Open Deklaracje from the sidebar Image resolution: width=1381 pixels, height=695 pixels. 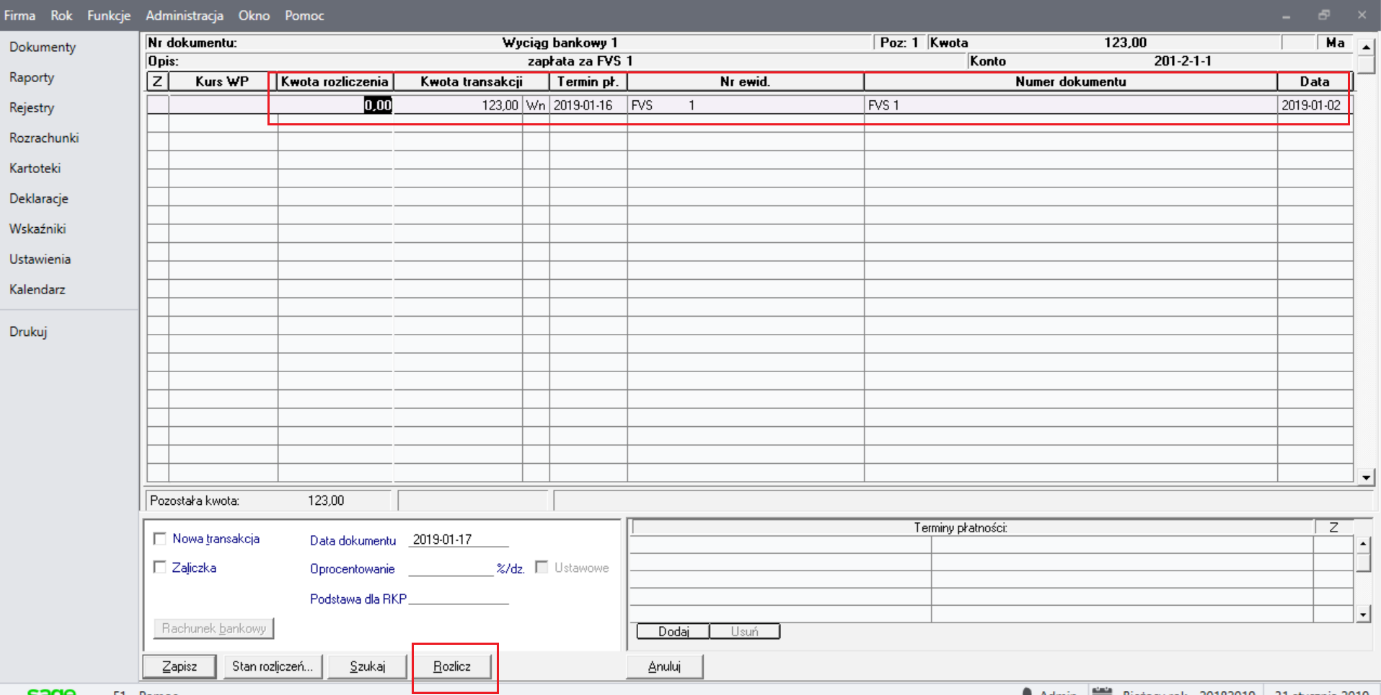(39, 198)
